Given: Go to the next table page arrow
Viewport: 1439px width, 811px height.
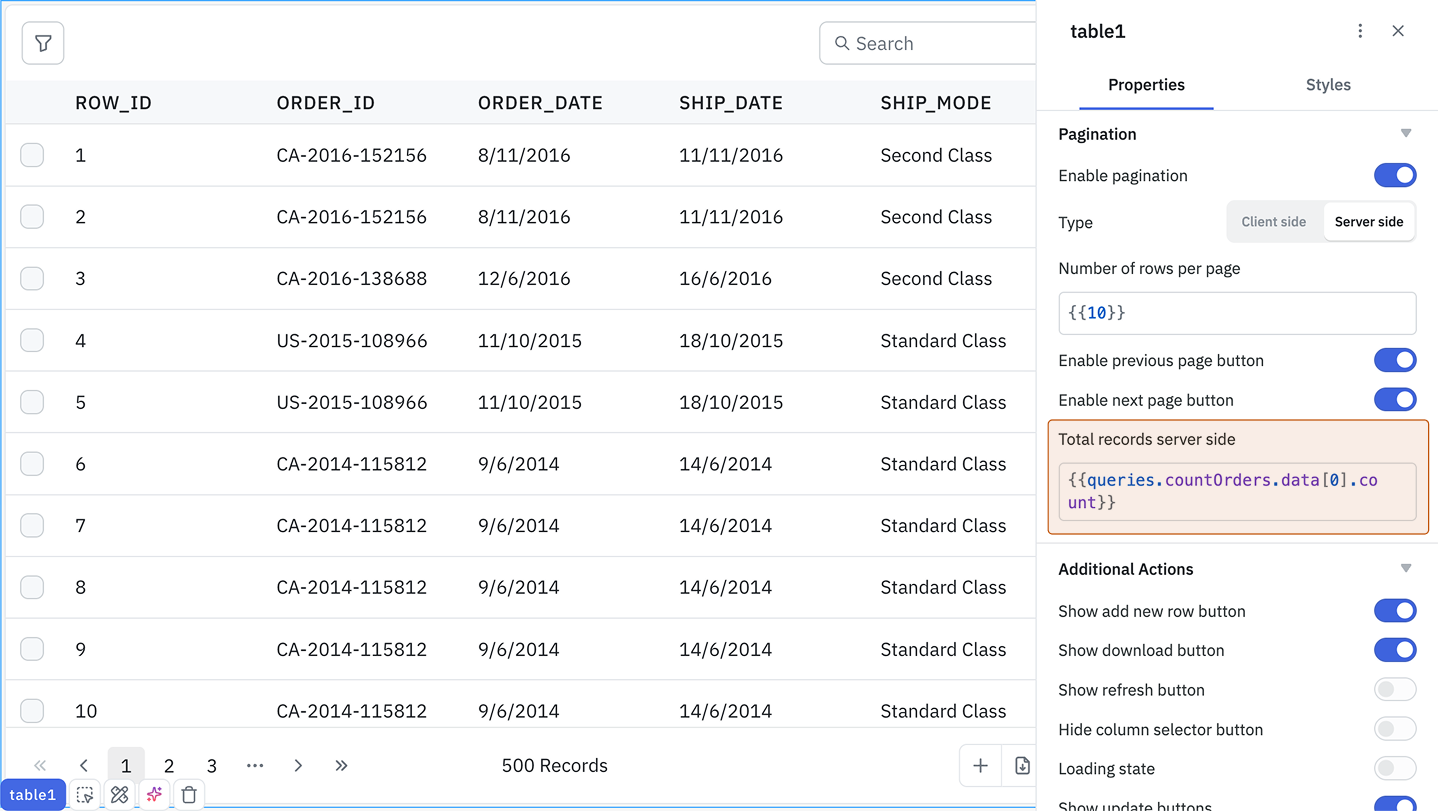Looking at the screenshot, I should click(298, 765).
